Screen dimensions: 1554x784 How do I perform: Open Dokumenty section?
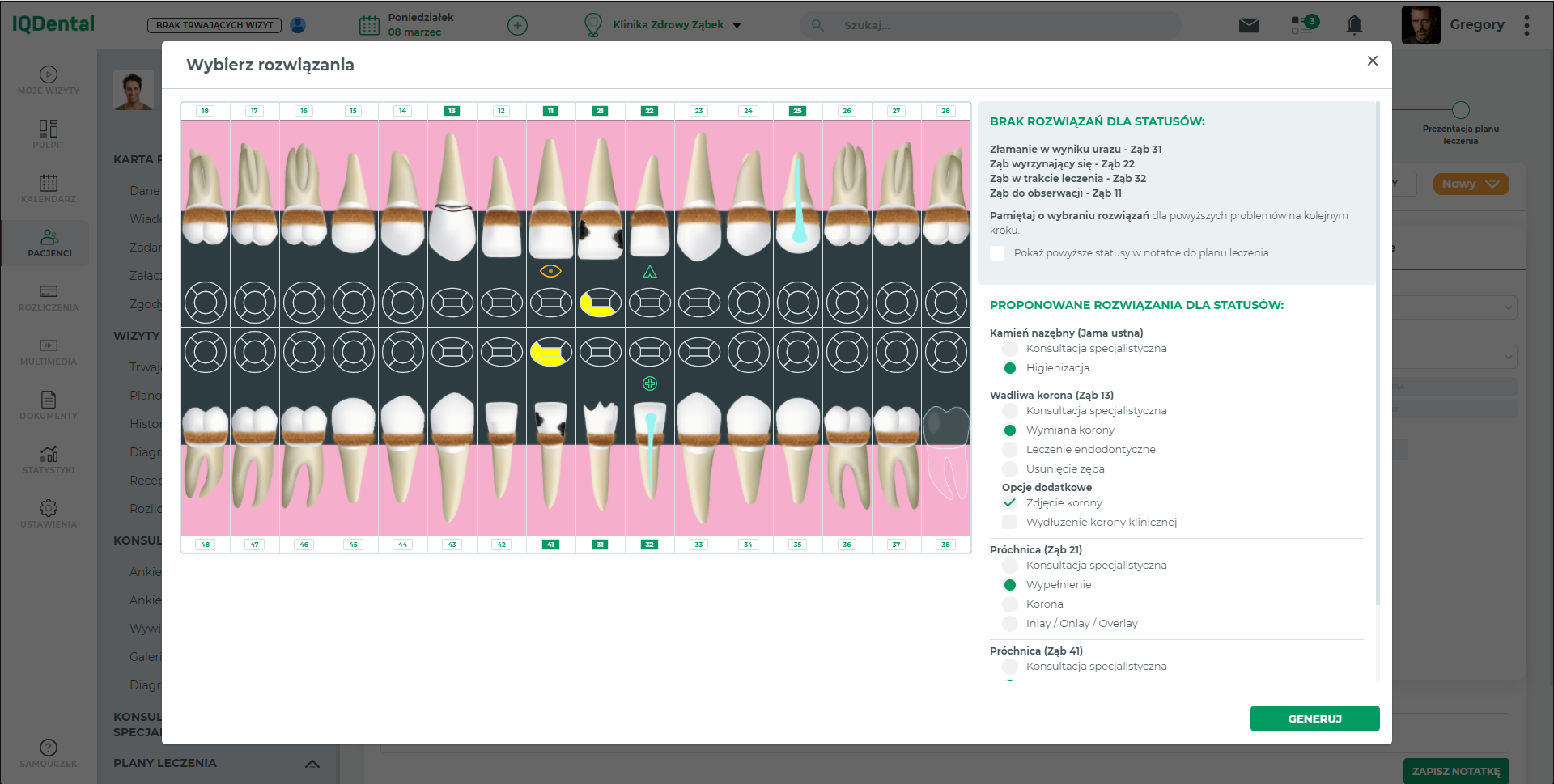tap(49, 405)
